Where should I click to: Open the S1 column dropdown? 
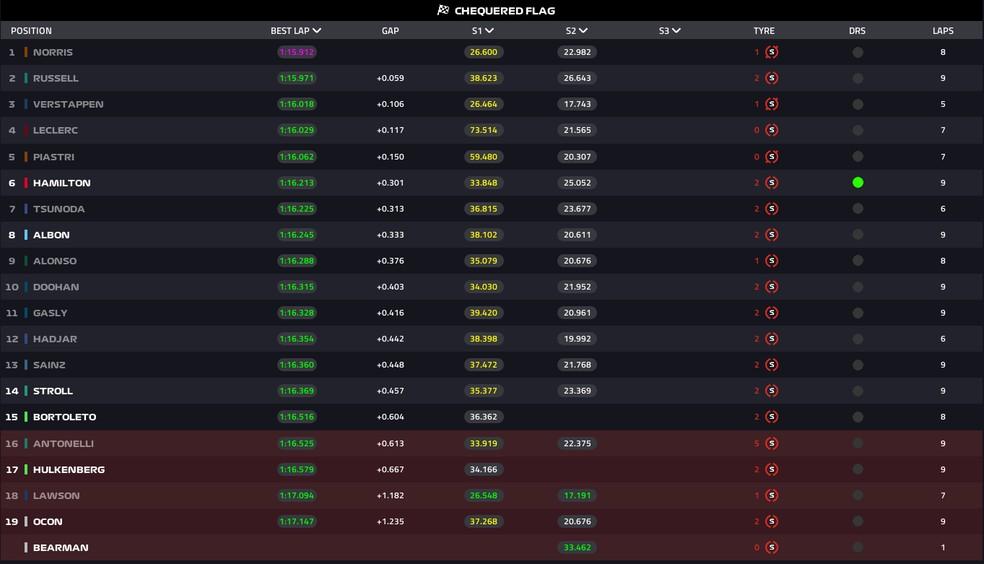[x=489, y=30]
